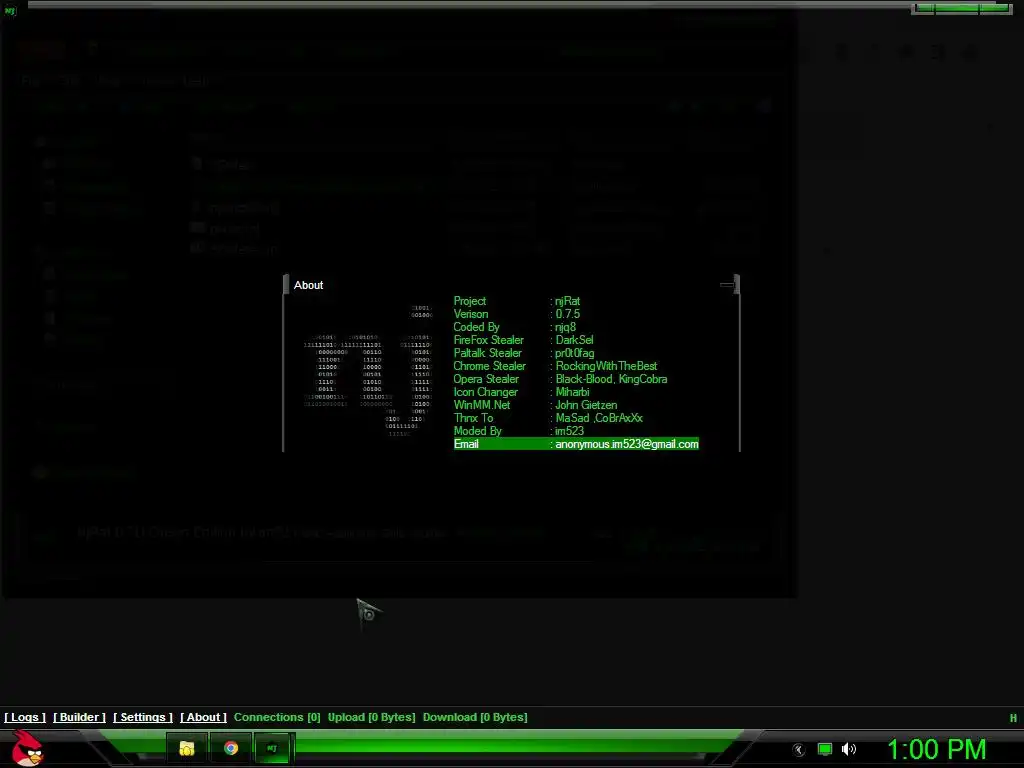This screenshot has height=768, width=1024.
Task: Click the green H indicator in status bar
Action: click(x=1013, y=718)
